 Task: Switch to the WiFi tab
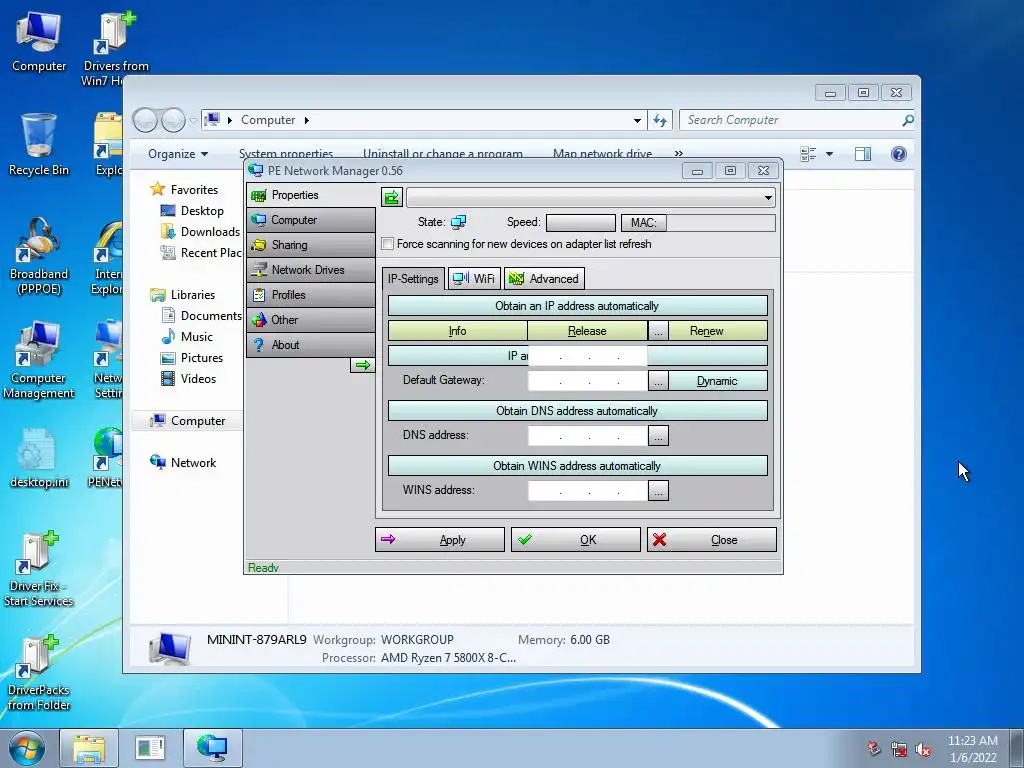tap(474, 279)
